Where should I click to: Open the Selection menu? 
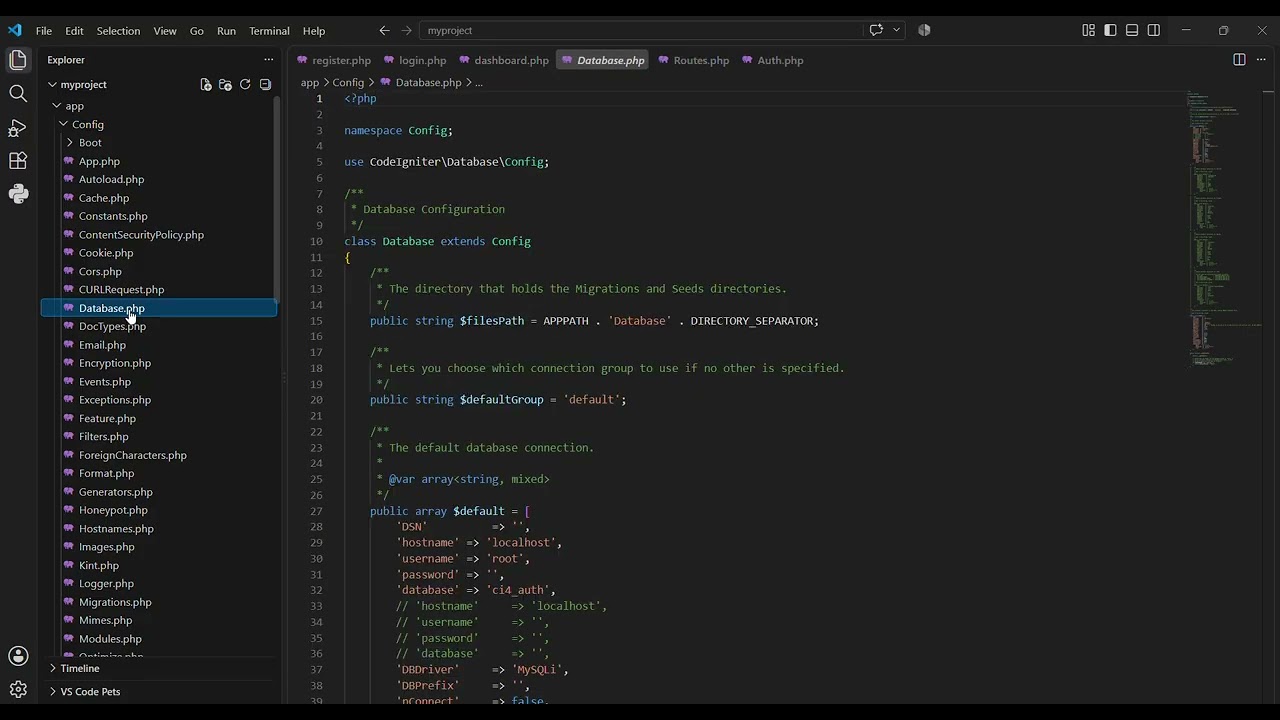(x=118, y=31)
